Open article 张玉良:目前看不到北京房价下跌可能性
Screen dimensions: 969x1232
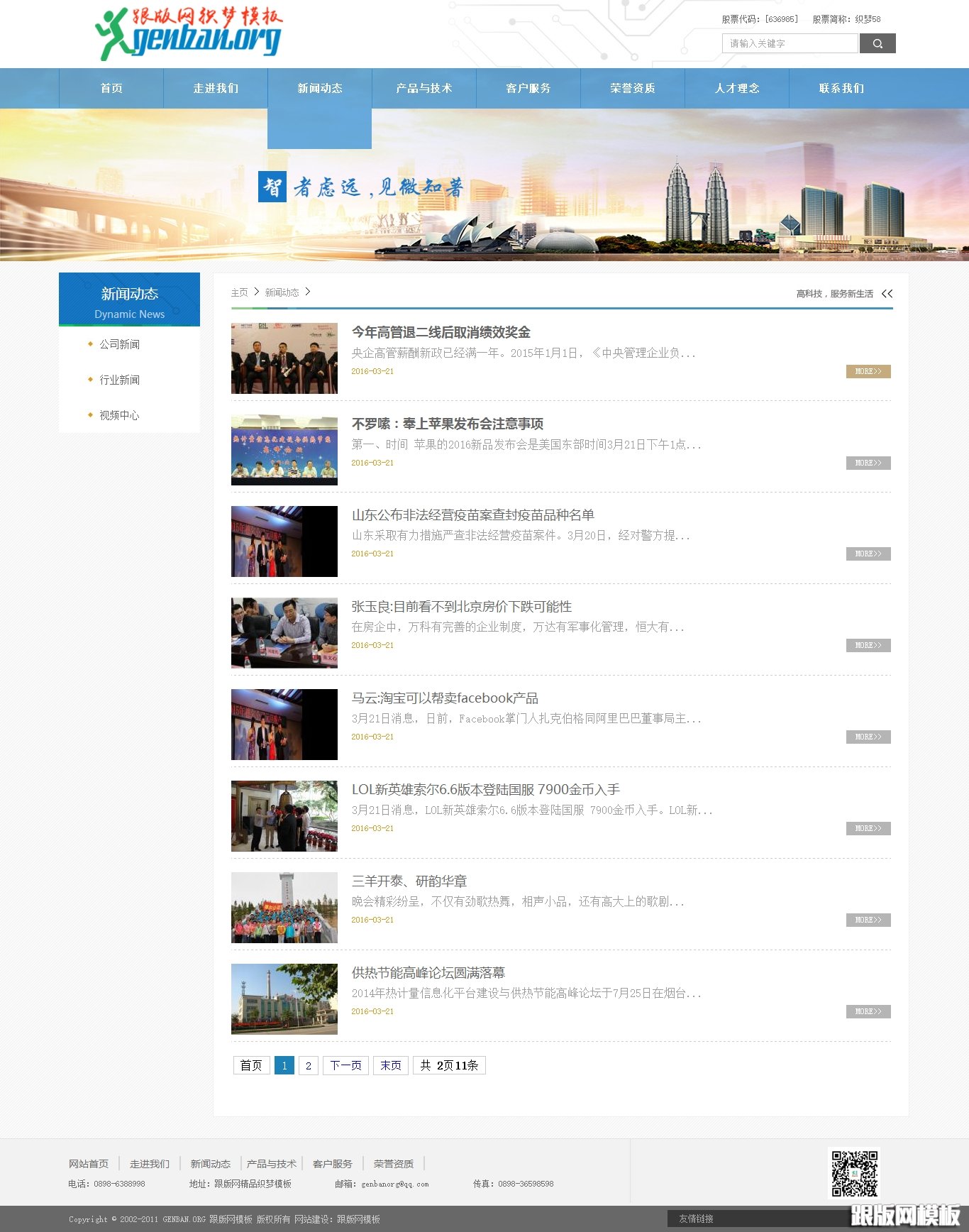pyautogui.click(x=462, y=607)
